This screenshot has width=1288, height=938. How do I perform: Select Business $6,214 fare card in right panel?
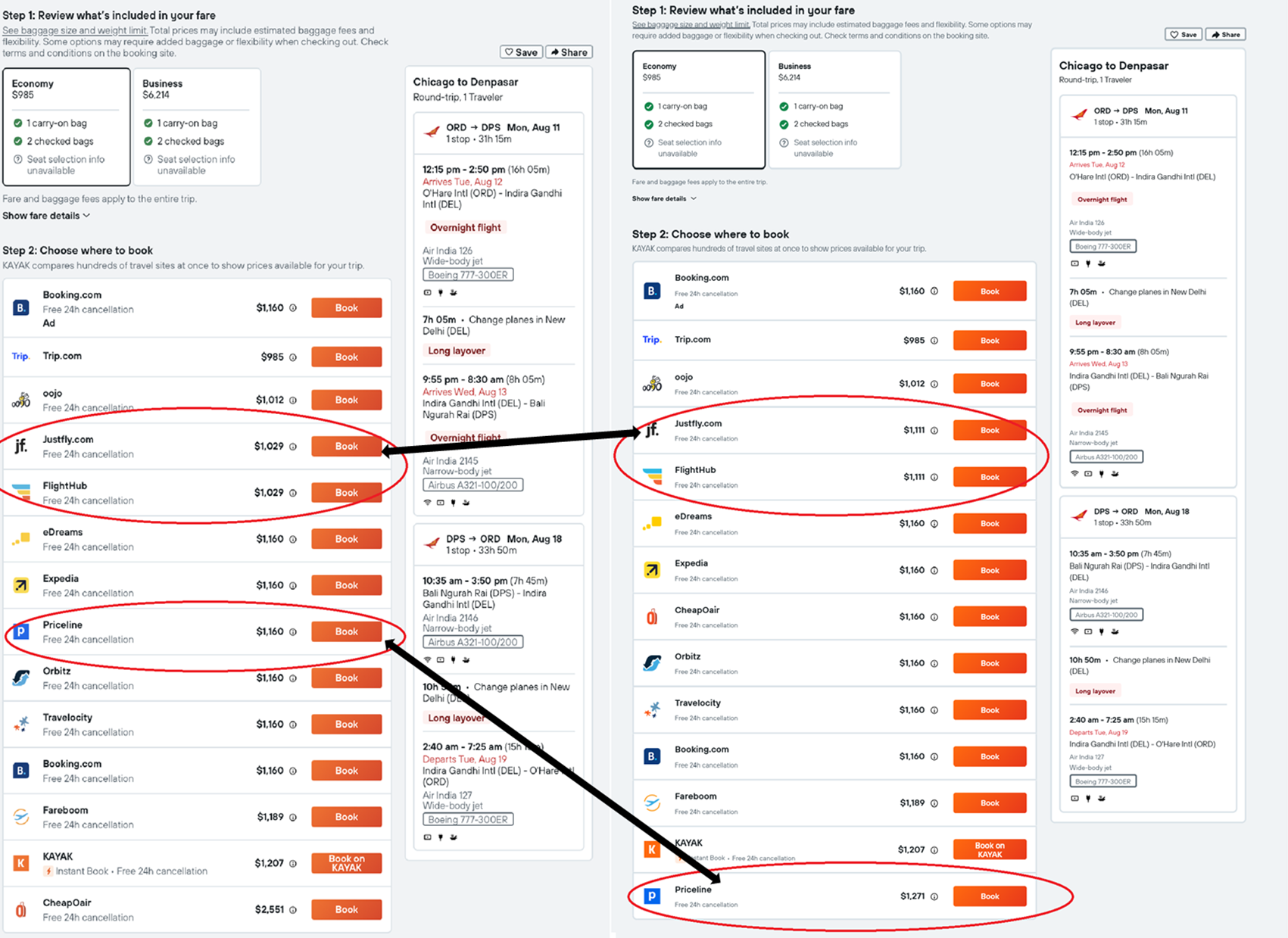[x=834, y=110]
